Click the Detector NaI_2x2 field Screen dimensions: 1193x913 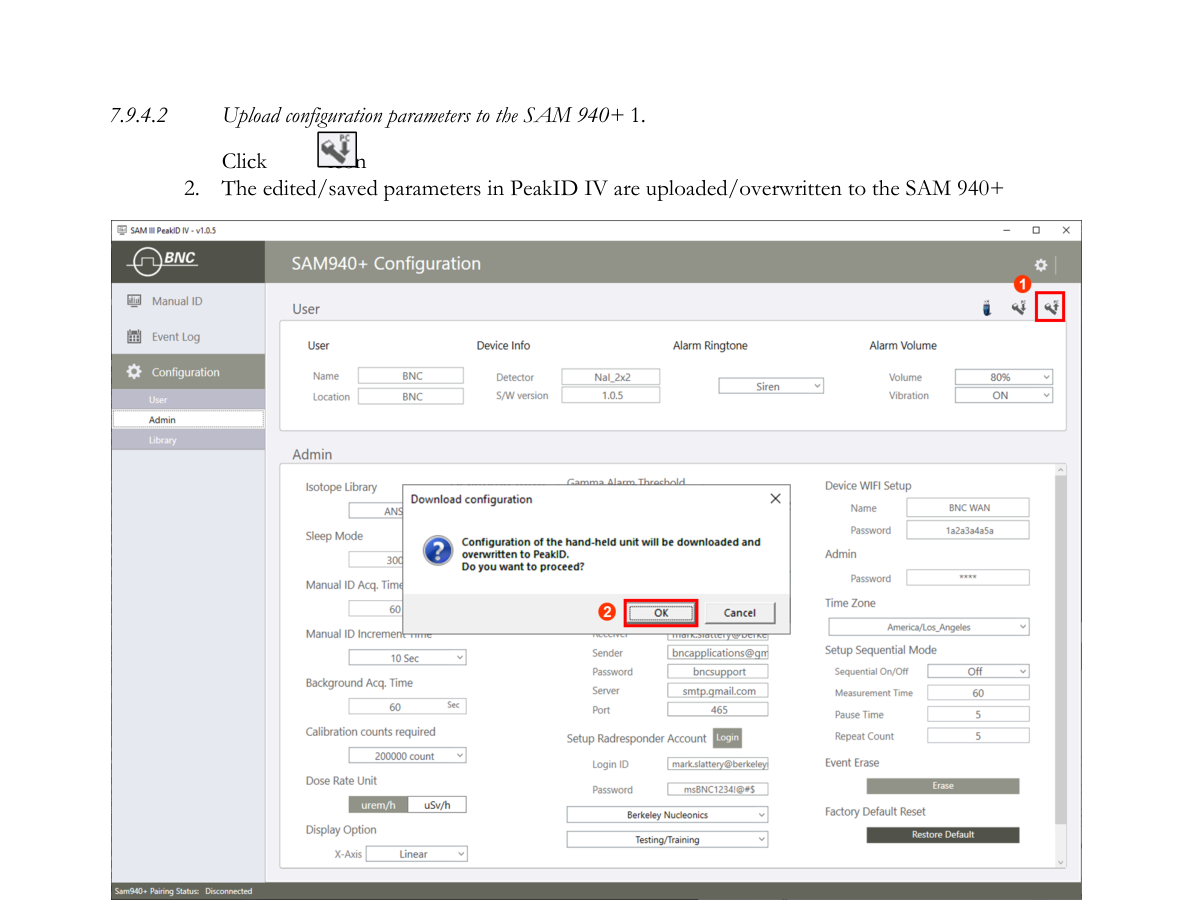pos(611,377)
